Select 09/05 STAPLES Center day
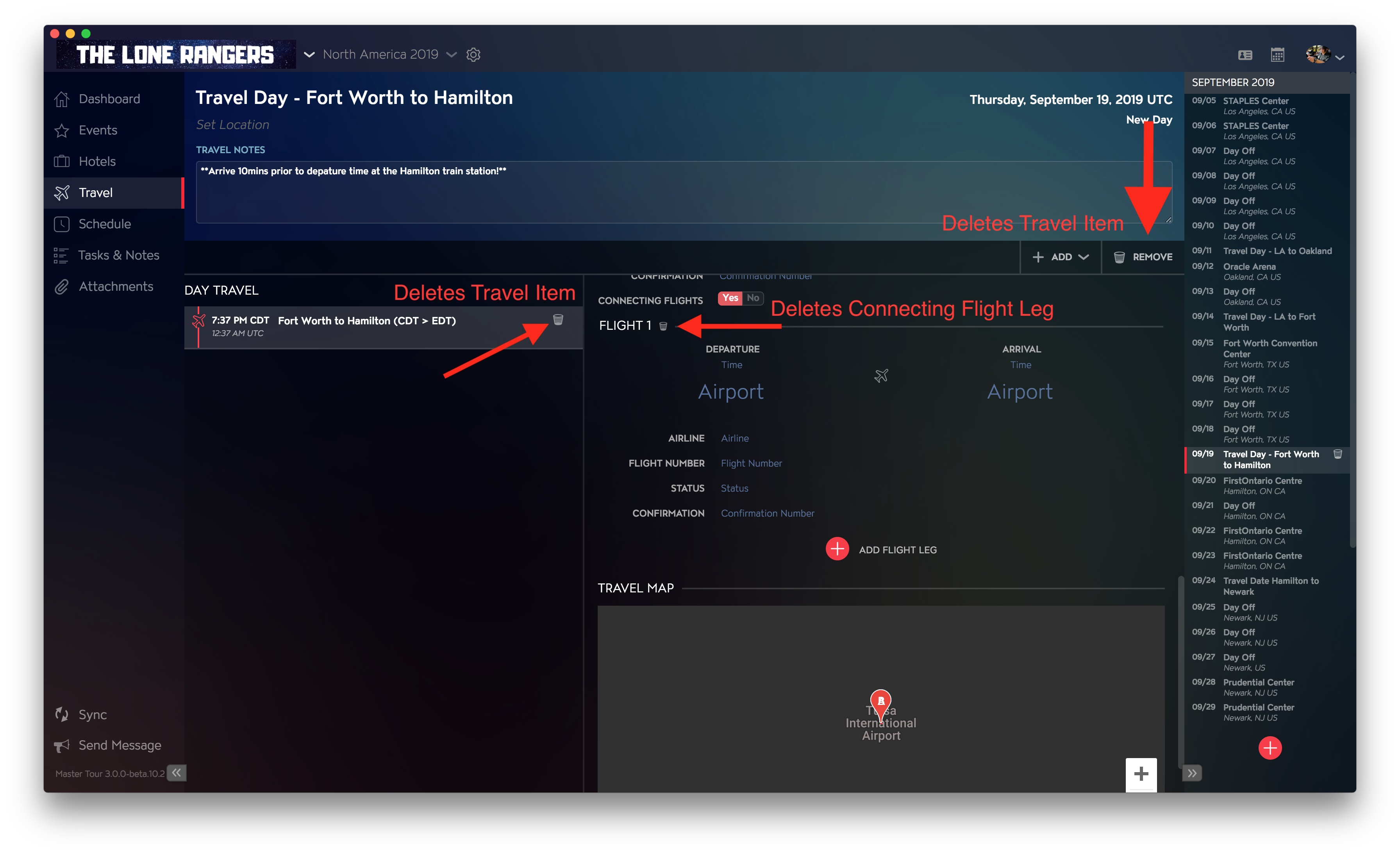 pyautogui.click(x=1267, y=106)
